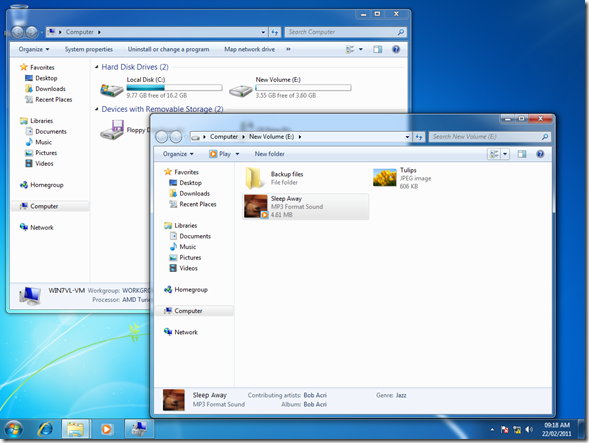Open Videos library in New Volume window sidebar
Screen dimensions: 589x443
183,268
